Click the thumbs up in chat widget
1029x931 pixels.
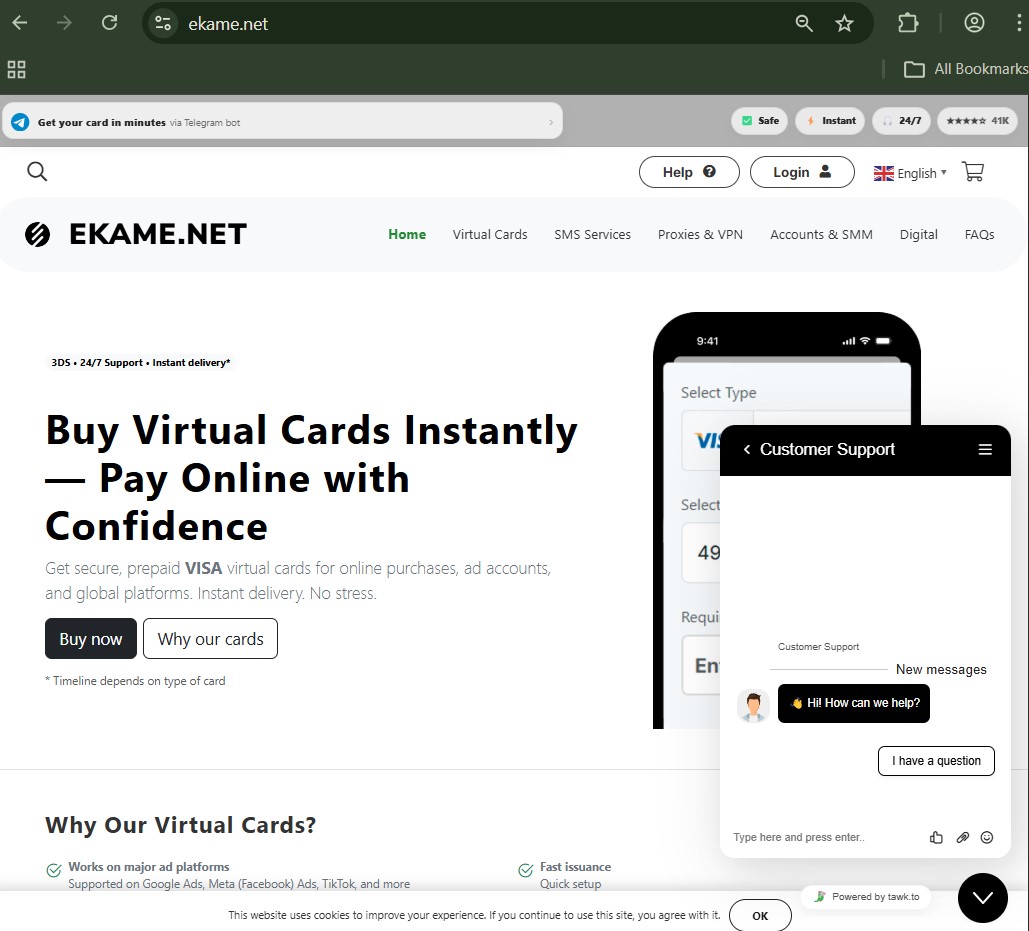click(x=936, y=837)
